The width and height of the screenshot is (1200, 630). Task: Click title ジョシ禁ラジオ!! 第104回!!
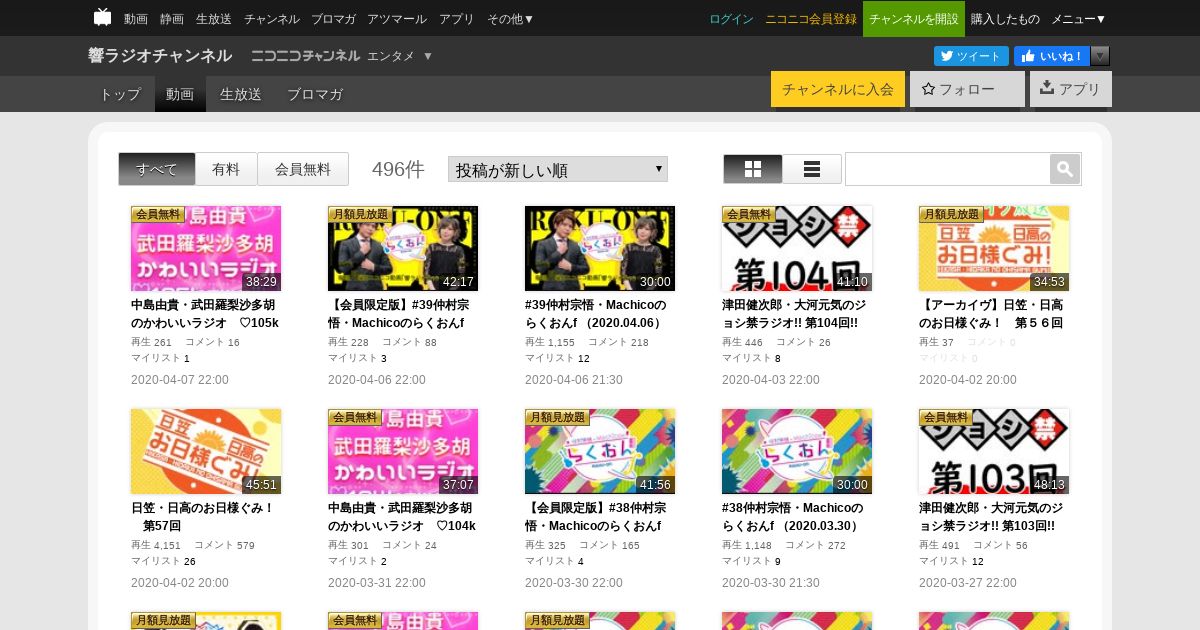pos(794,314)
